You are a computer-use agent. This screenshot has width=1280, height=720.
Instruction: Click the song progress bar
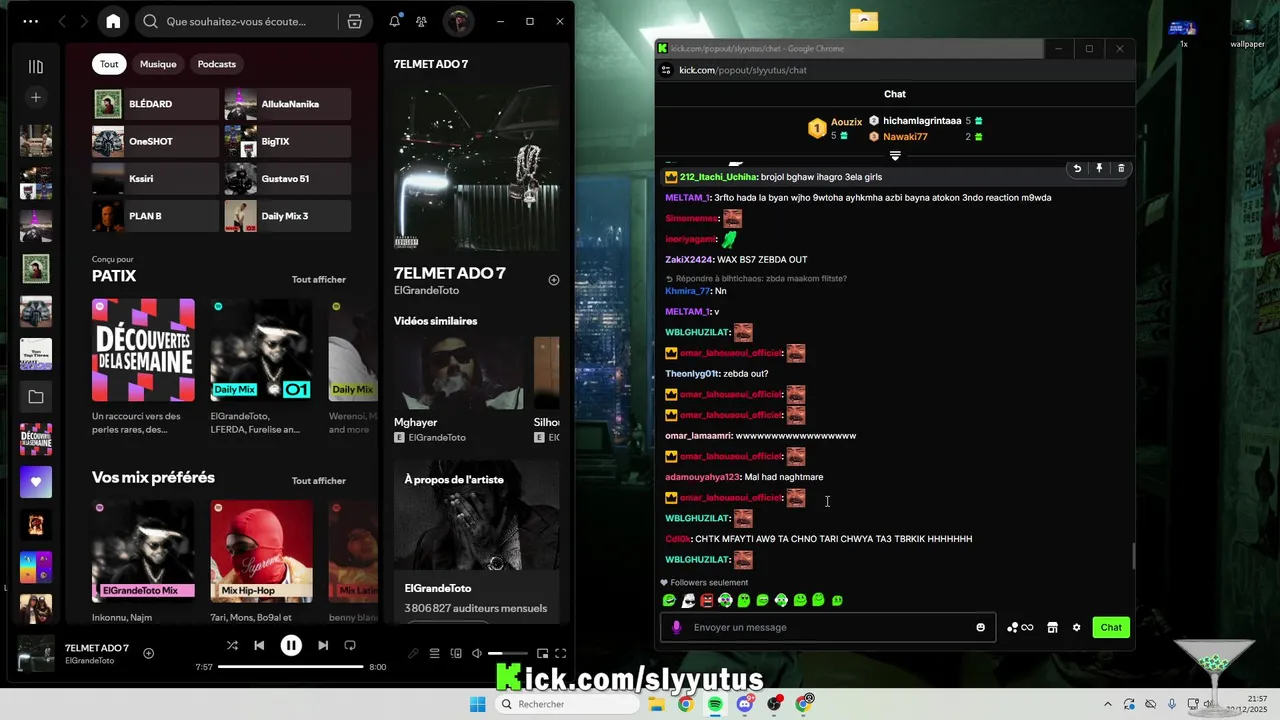pyautogui.click(x=290, y=666)
